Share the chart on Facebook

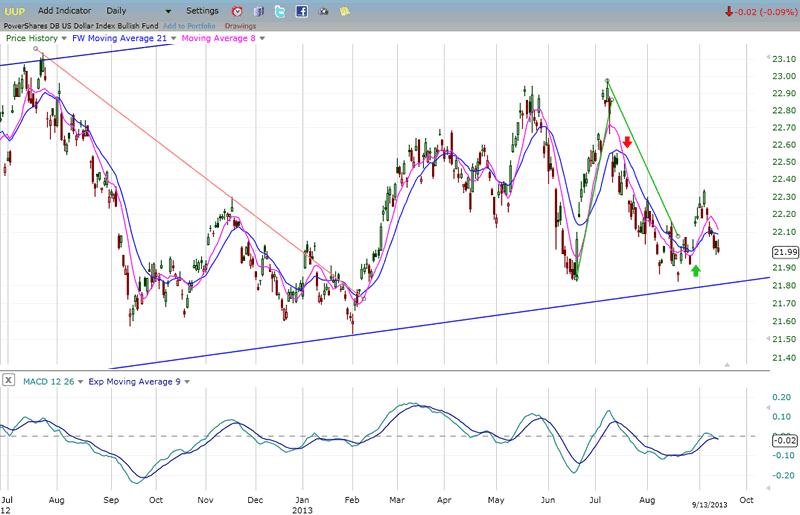[x=301, y=11]
